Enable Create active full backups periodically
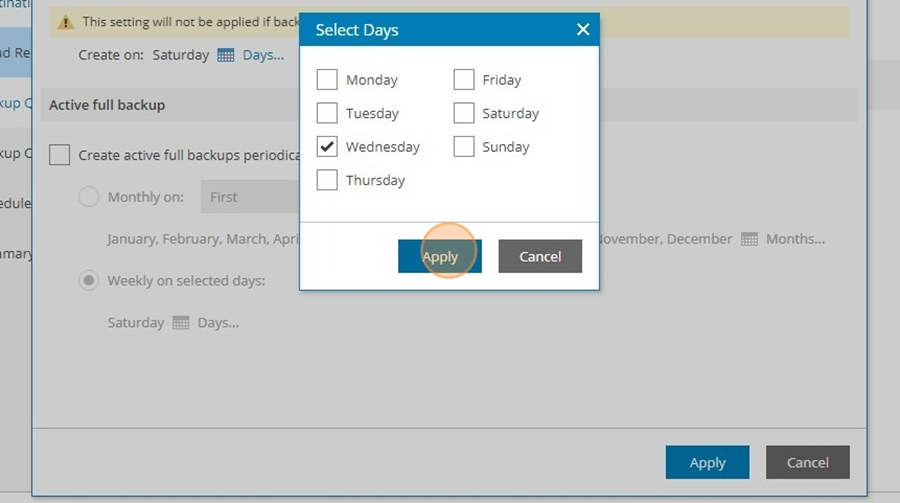Viewport: 900px width, 503px height. click(60, 154)
